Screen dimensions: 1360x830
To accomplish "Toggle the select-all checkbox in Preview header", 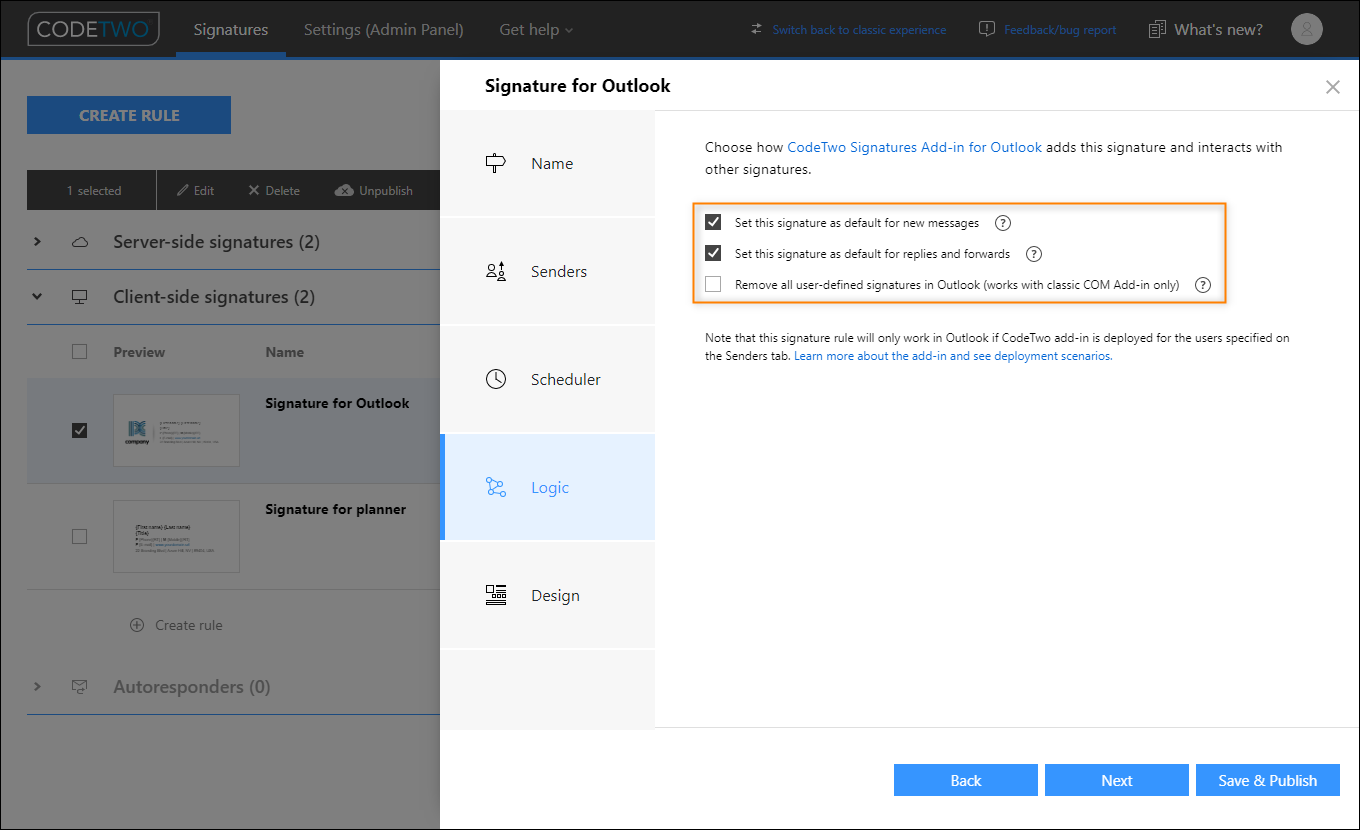I will point(80,351).
